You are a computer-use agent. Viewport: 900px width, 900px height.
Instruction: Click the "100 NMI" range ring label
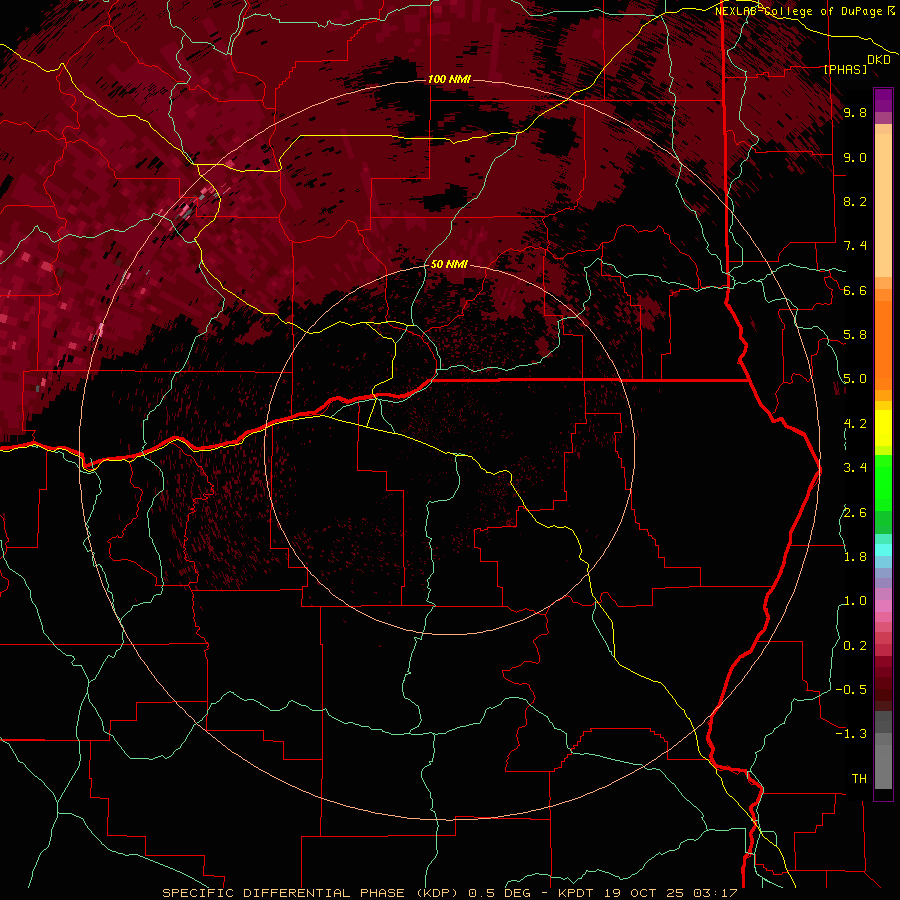pos(449,79)
